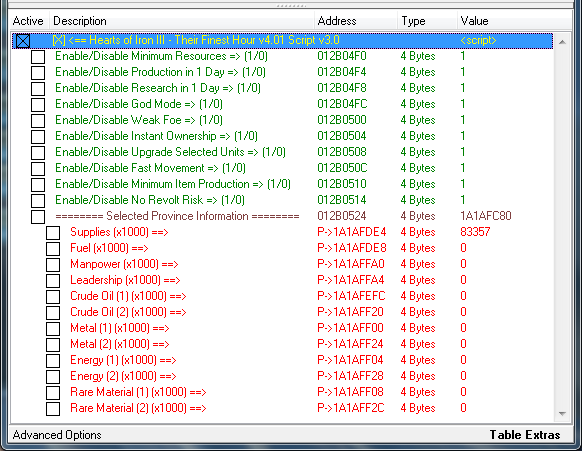Click Supplies value 83357
This screenshot has width=582, height=451.
(x=475, y=232)
